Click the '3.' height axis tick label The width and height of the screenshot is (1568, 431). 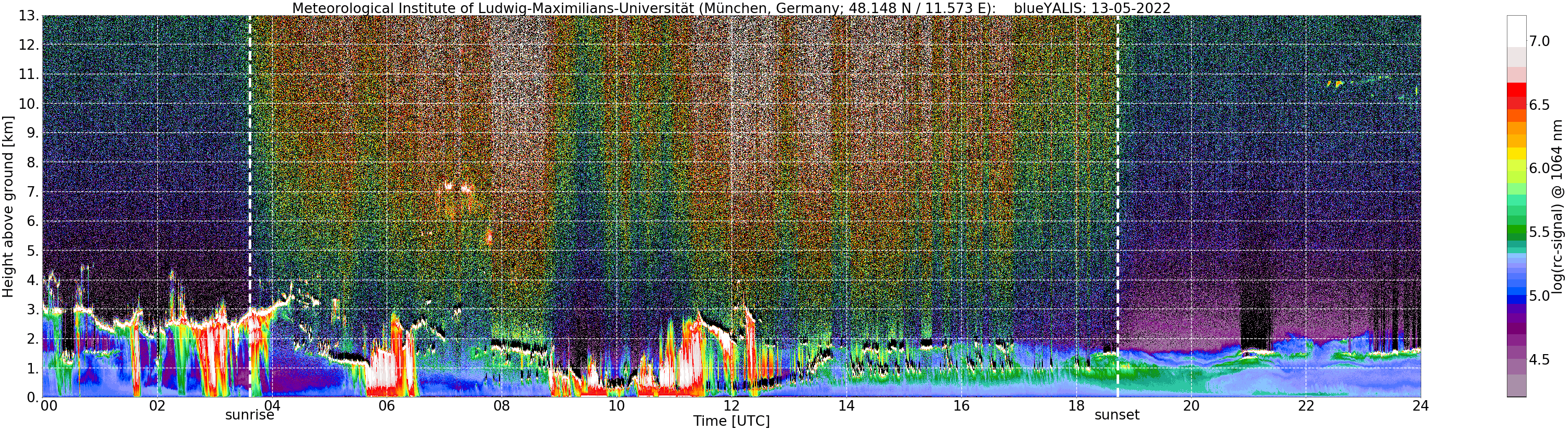point(33,309)
